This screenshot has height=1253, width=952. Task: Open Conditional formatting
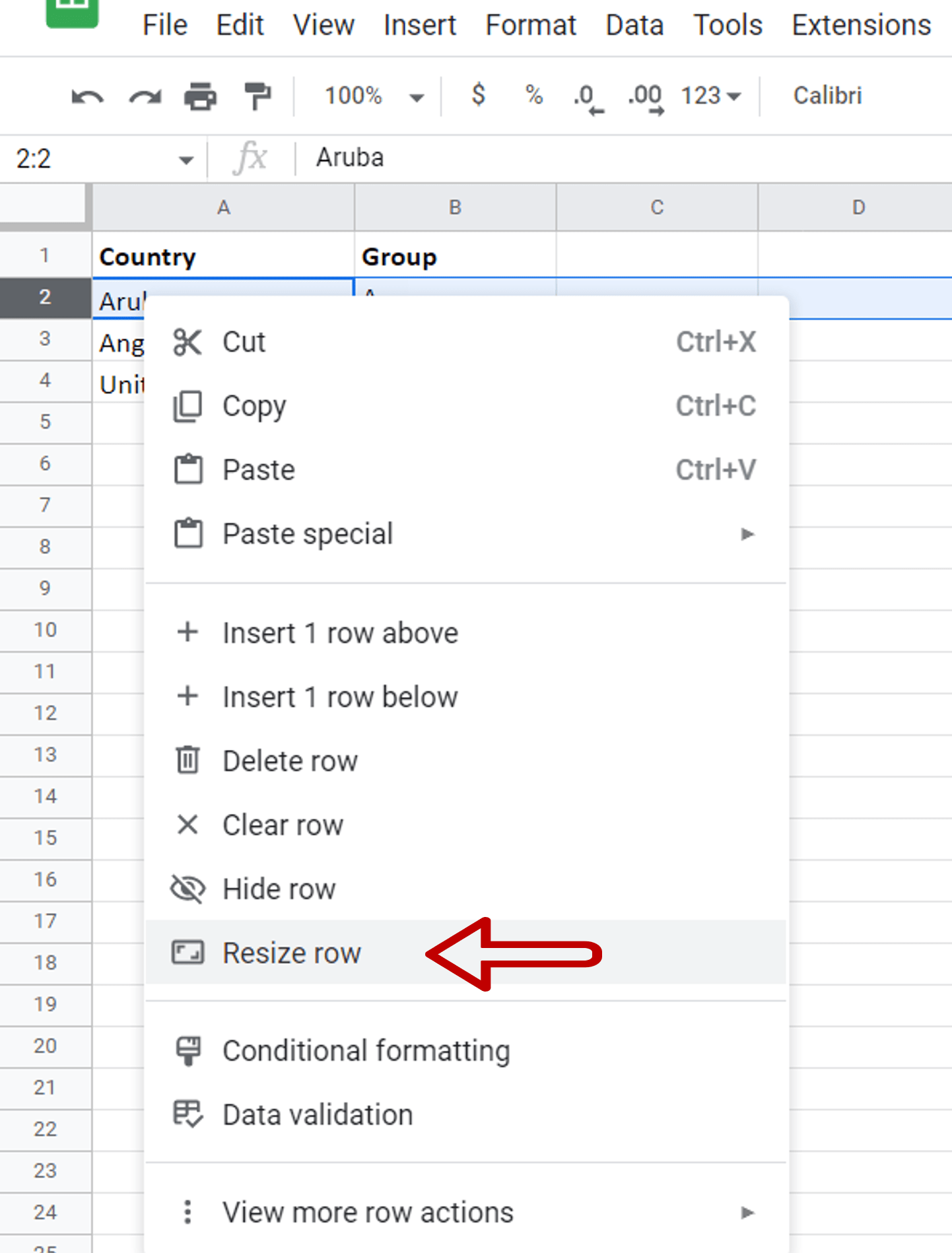(366, 1050)
